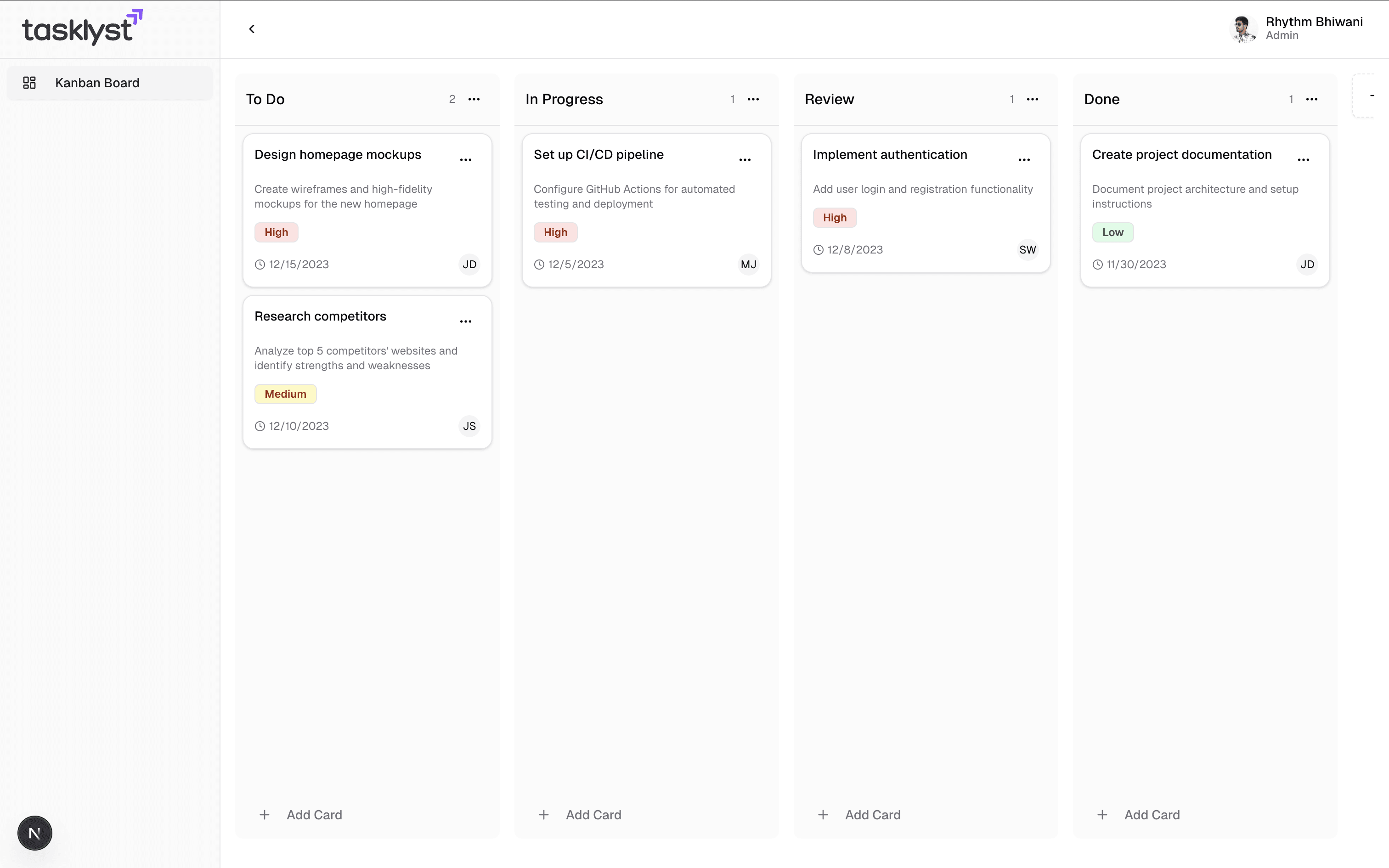Viewport: 1389px width, 868px height.
Task: Click the High badge on Design homepage mockups
Action: click(x=276, y=232)
